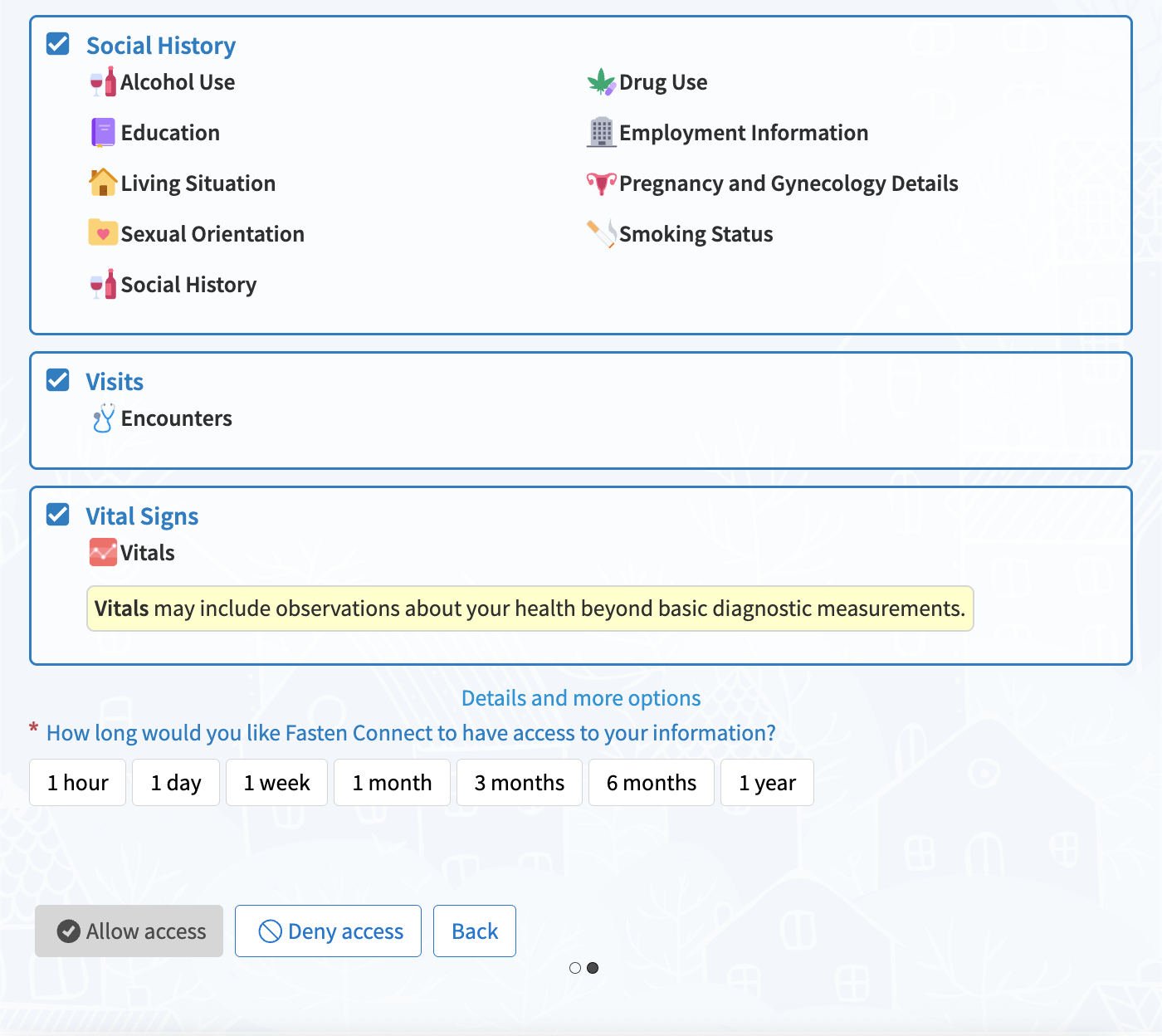Click the Encounters label under Visits
The width and height of the screenshot is (1162, 1036).
tap(177, 418)
